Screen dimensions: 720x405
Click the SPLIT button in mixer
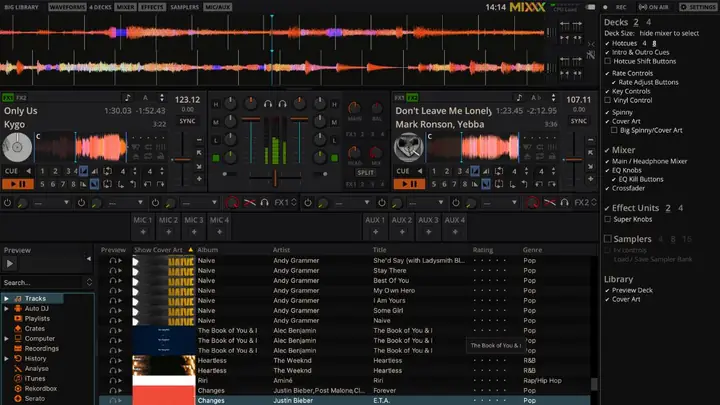(366, 173)
